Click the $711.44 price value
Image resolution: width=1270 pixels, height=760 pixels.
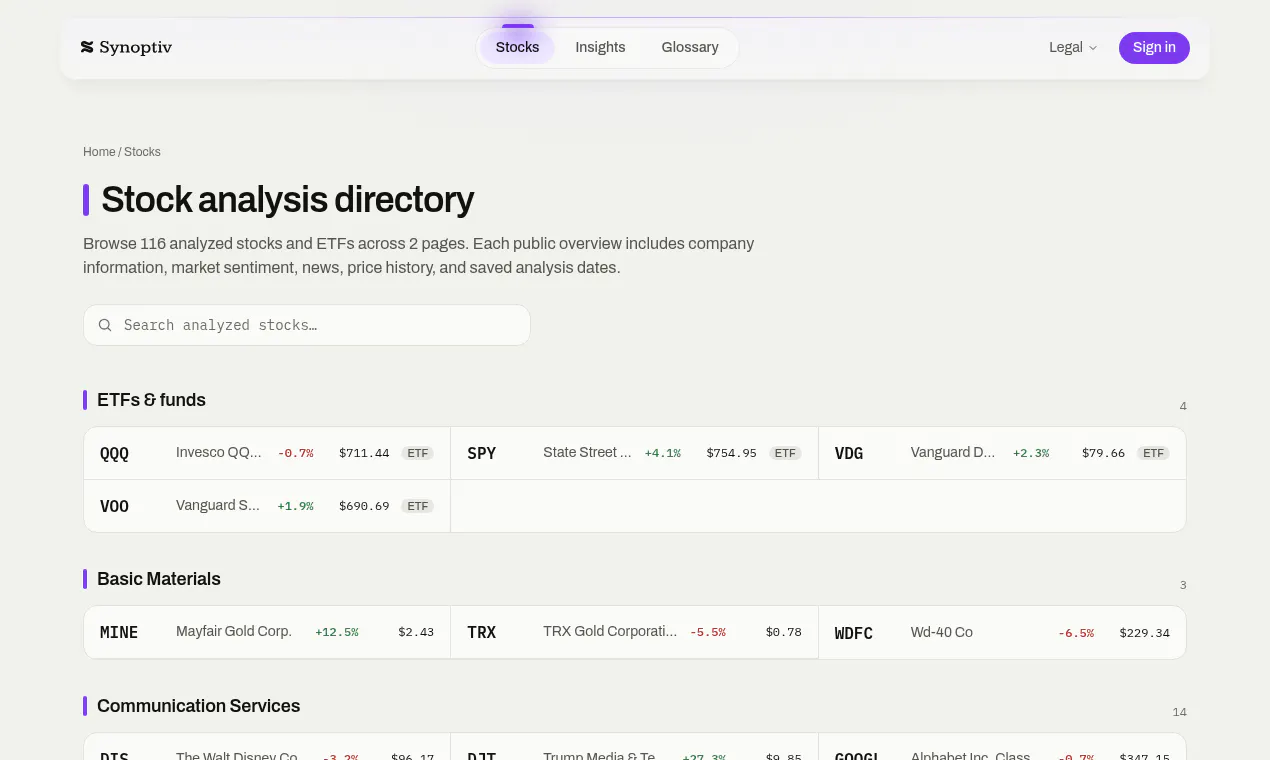[364, 453]
